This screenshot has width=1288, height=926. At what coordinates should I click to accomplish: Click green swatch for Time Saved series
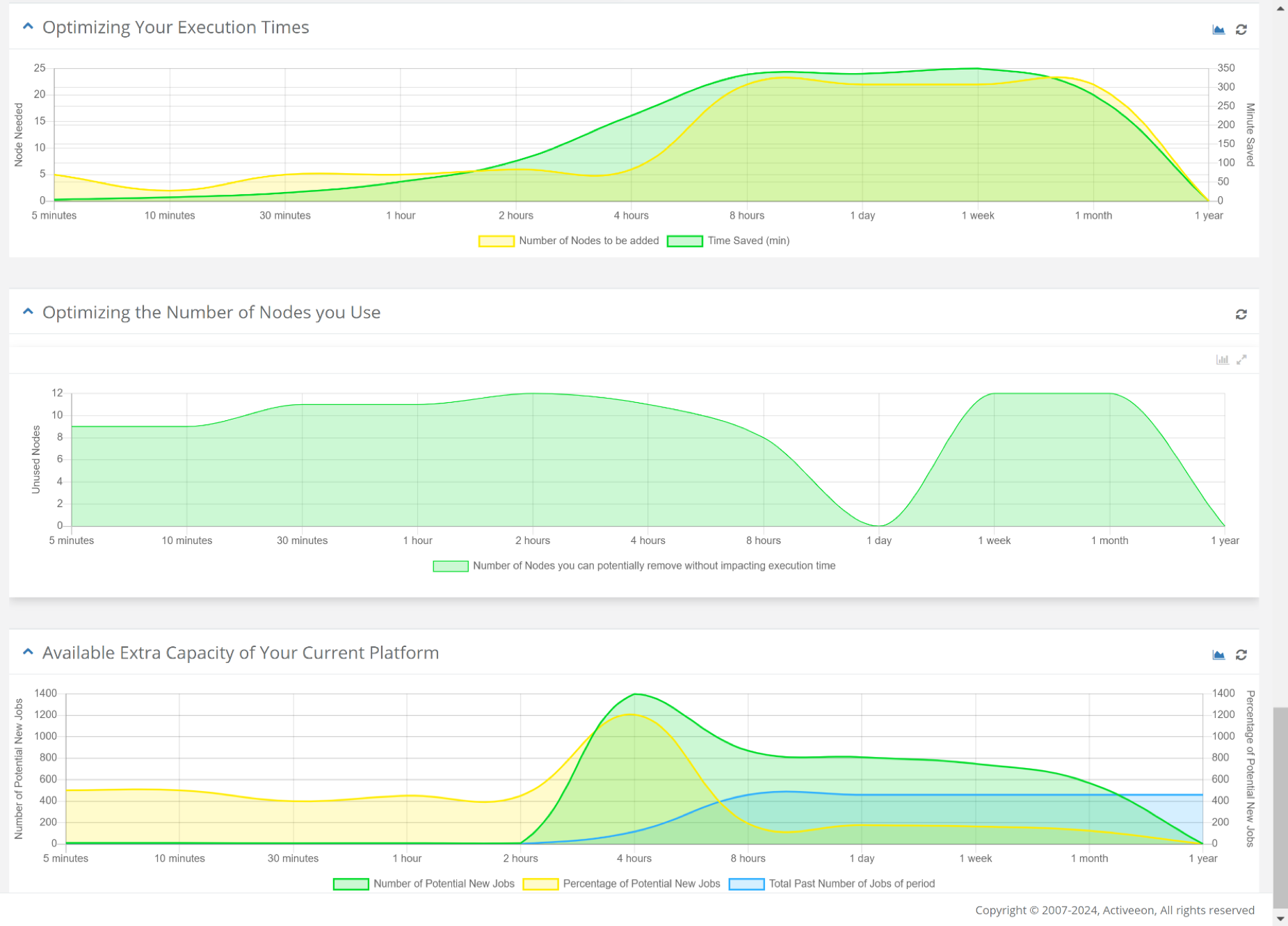point(684,241)
